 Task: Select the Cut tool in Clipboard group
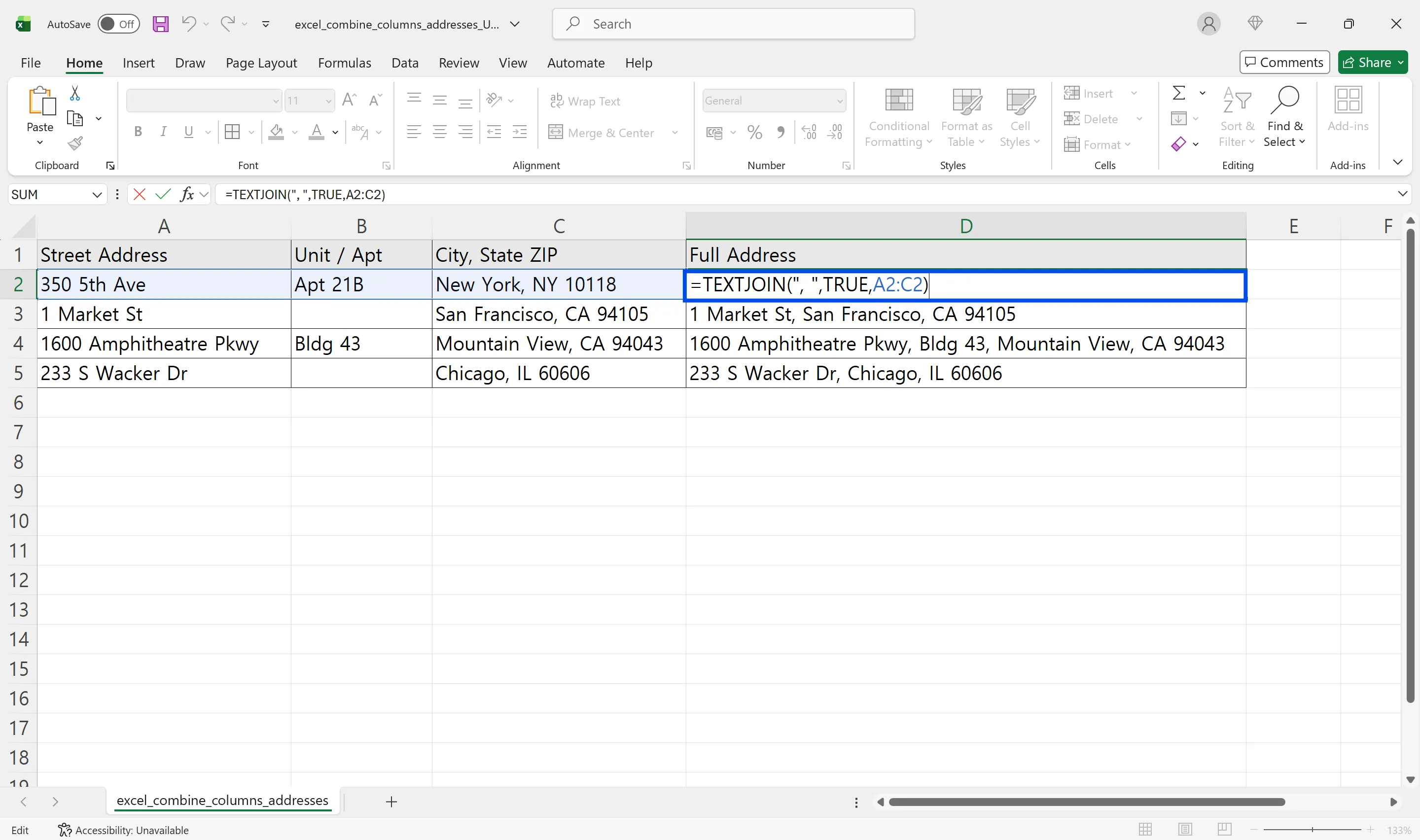(74, 92)
